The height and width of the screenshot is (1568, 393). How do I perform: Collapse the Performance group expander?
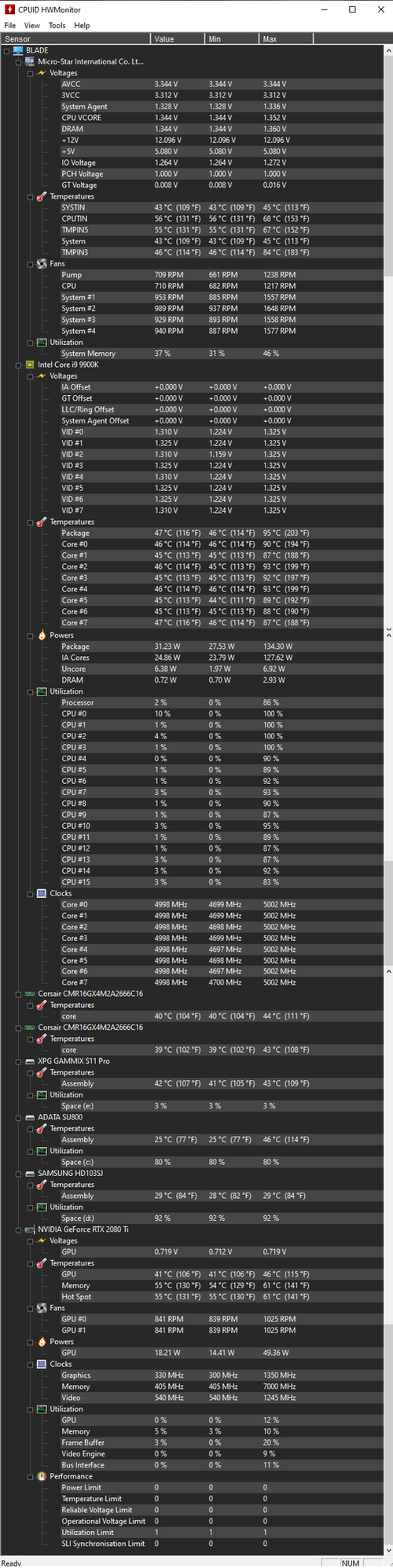click(31, 1476)
